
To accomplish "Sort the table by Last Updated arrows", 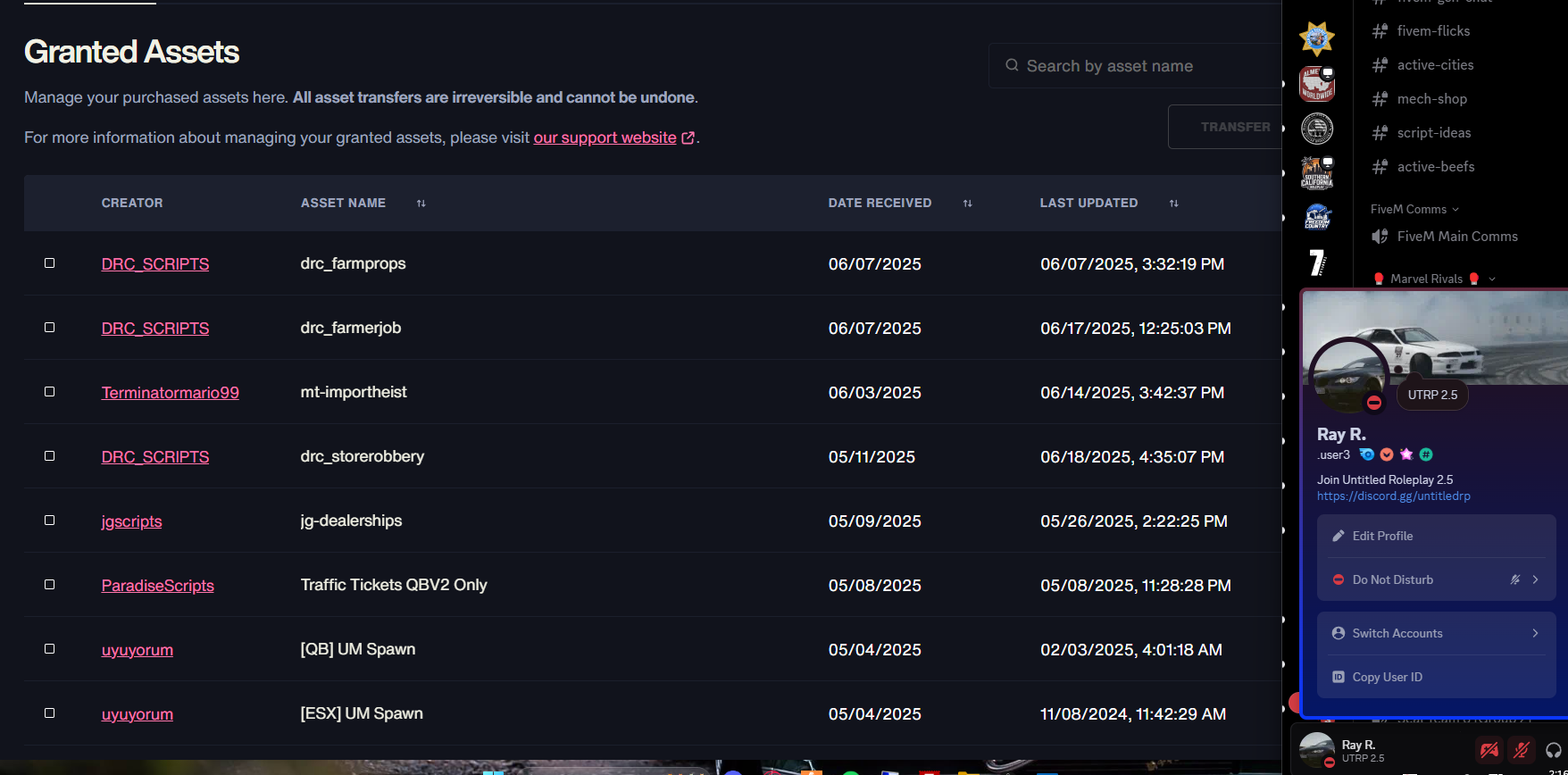I will click(1174, 204).
